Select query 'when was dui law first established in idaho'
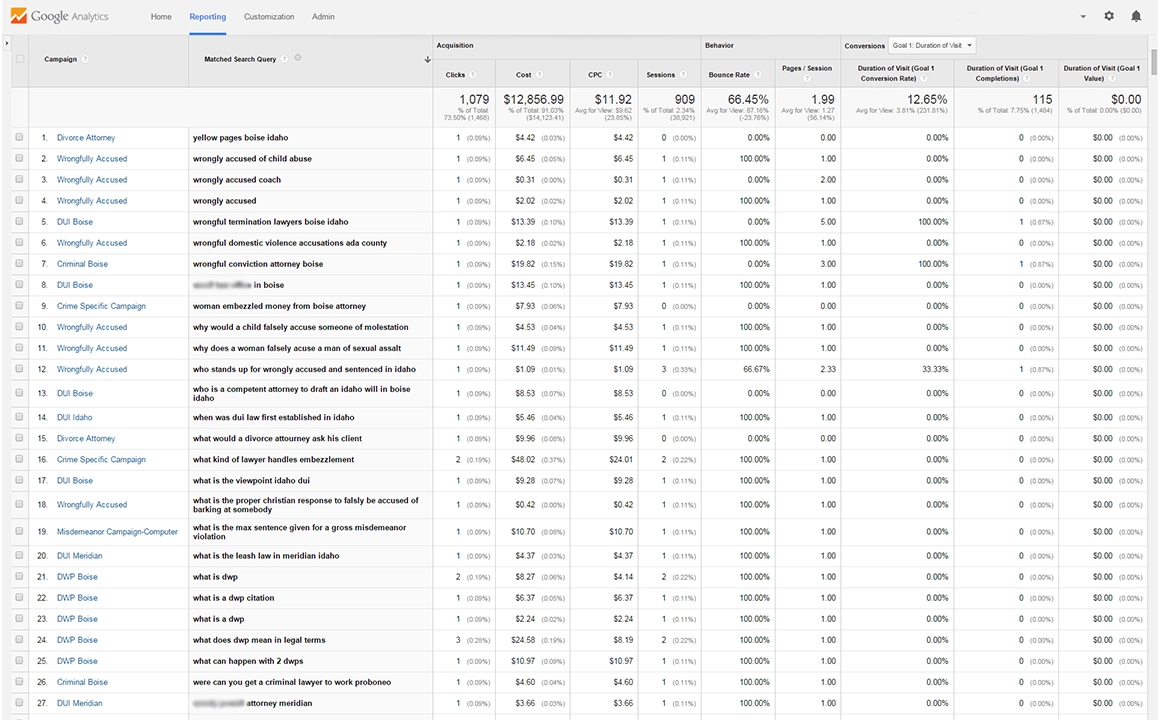 274,417
